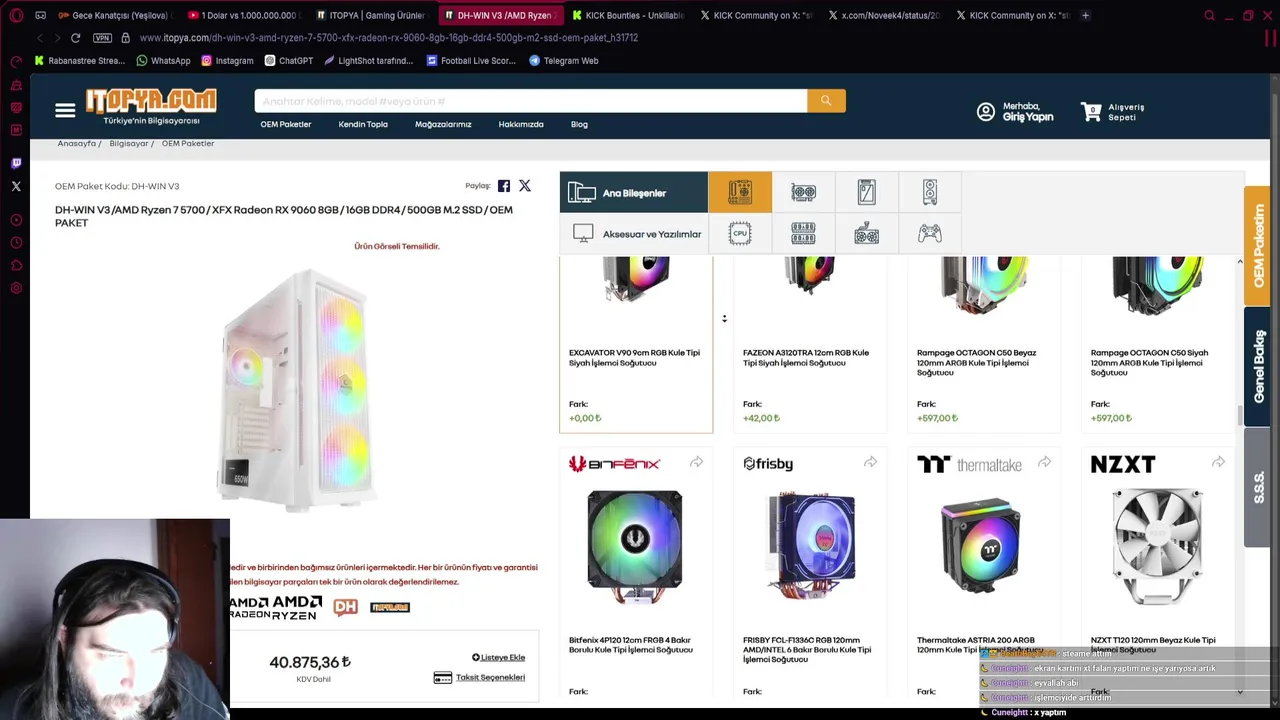Share product on Facebook icon
Viewport: 1280px width, 720px height.
point(504,186)
